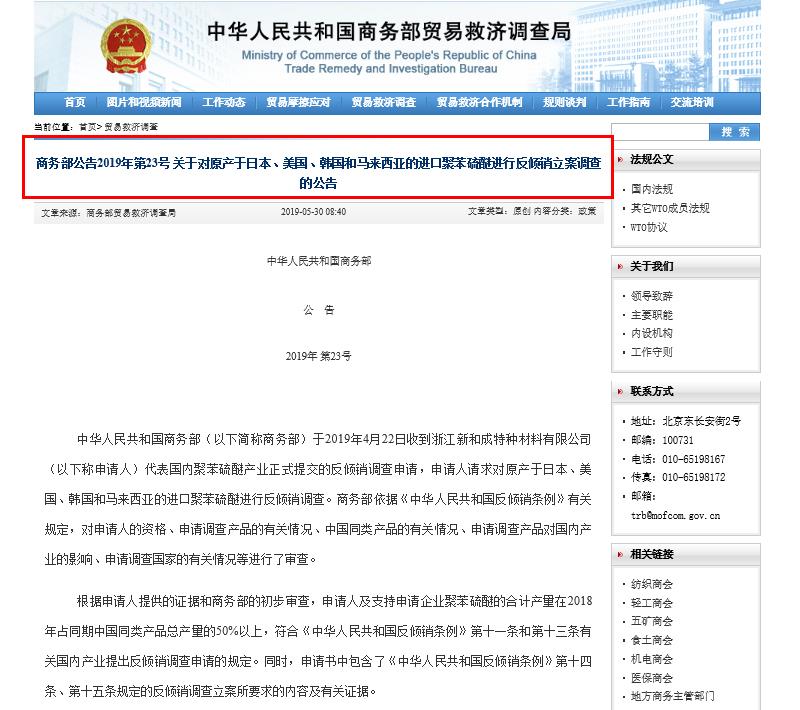Click the national emblem logo in header
This screenshot has width=800, height=710.
click(x=126, y=47)
